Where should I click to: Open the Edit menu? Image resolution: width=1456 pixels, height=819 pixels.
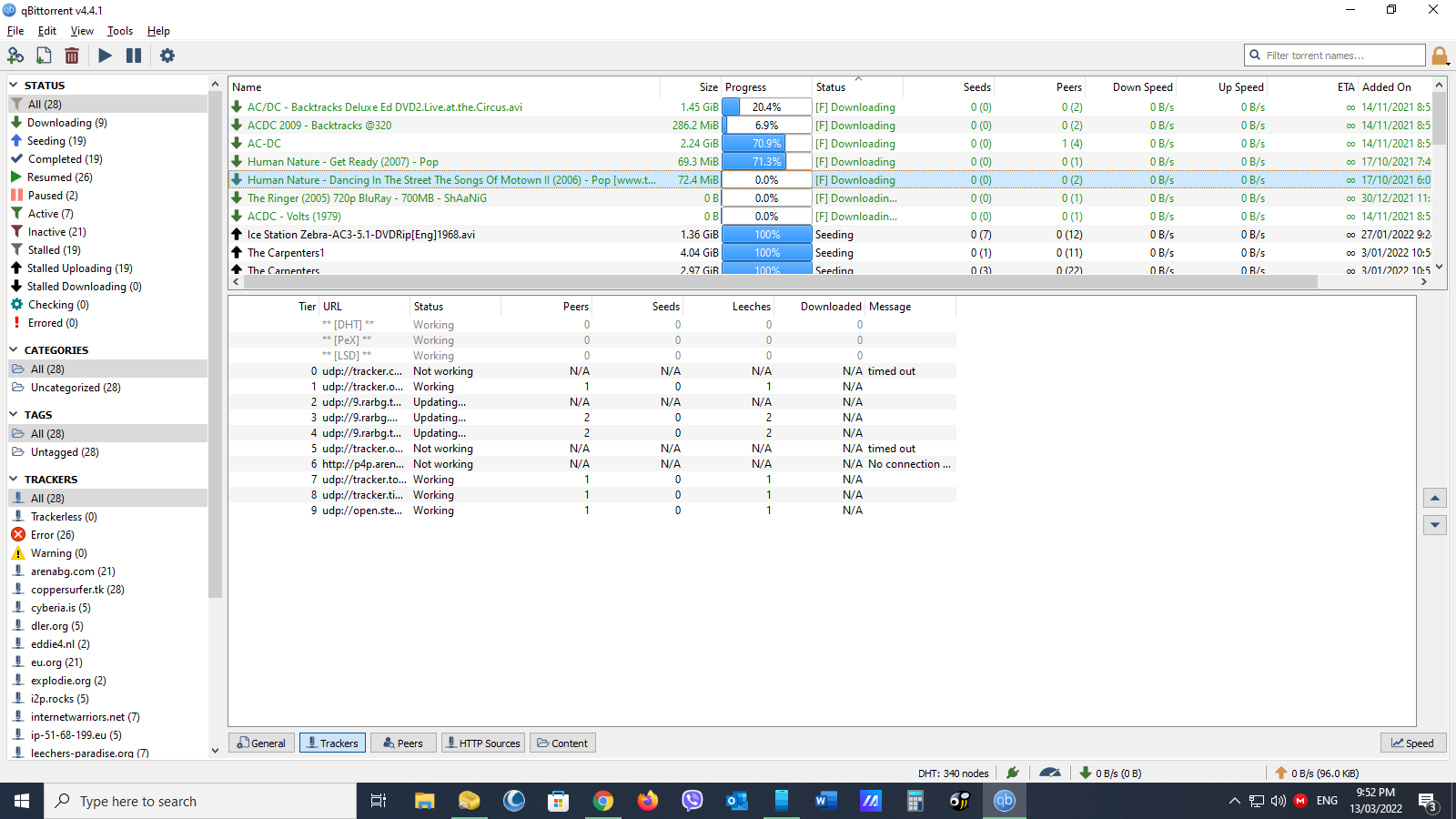pos(47,31)
